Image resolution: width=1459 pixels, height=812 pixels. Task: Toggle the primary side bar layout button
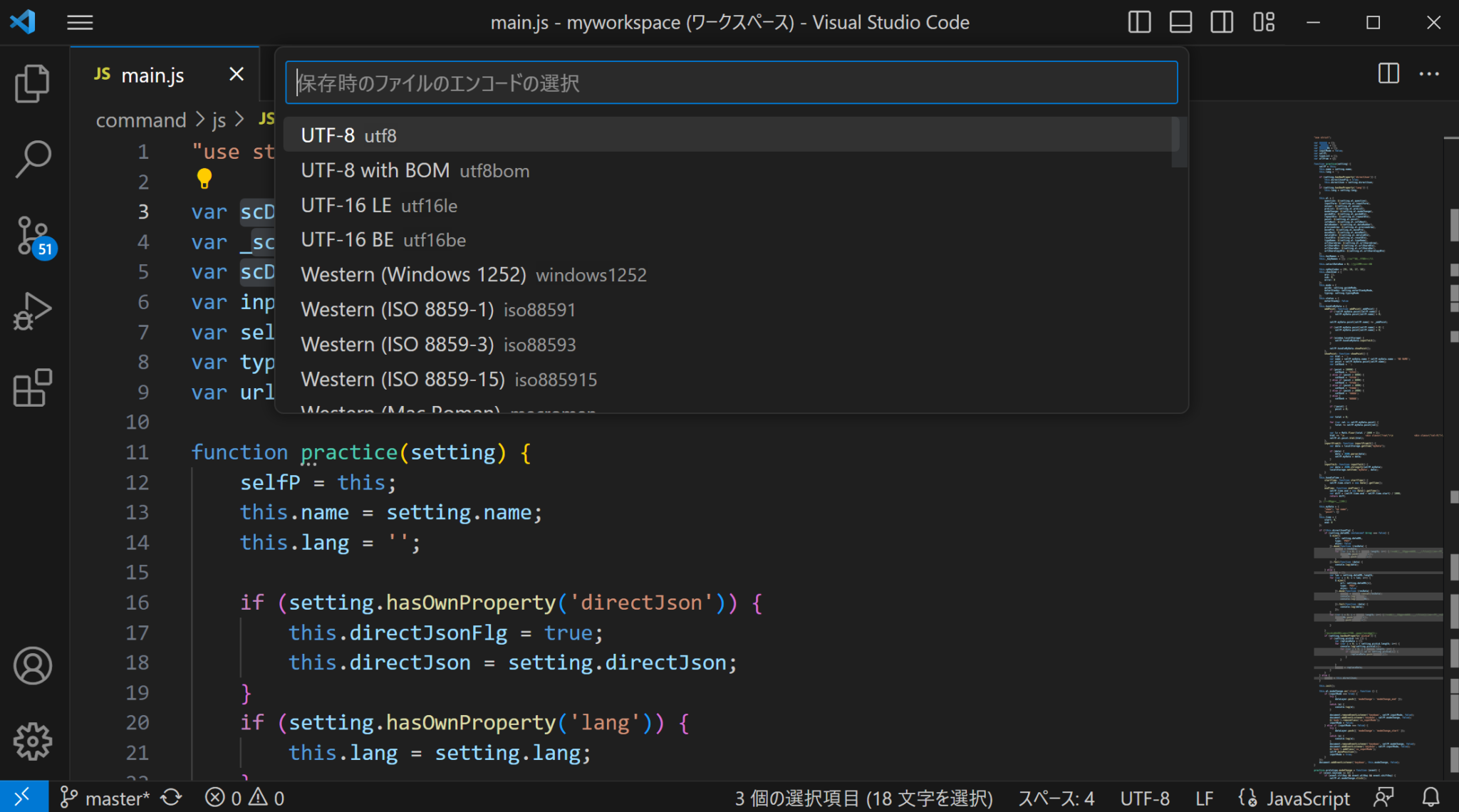pyautogui.click(x=1139, y=22)
